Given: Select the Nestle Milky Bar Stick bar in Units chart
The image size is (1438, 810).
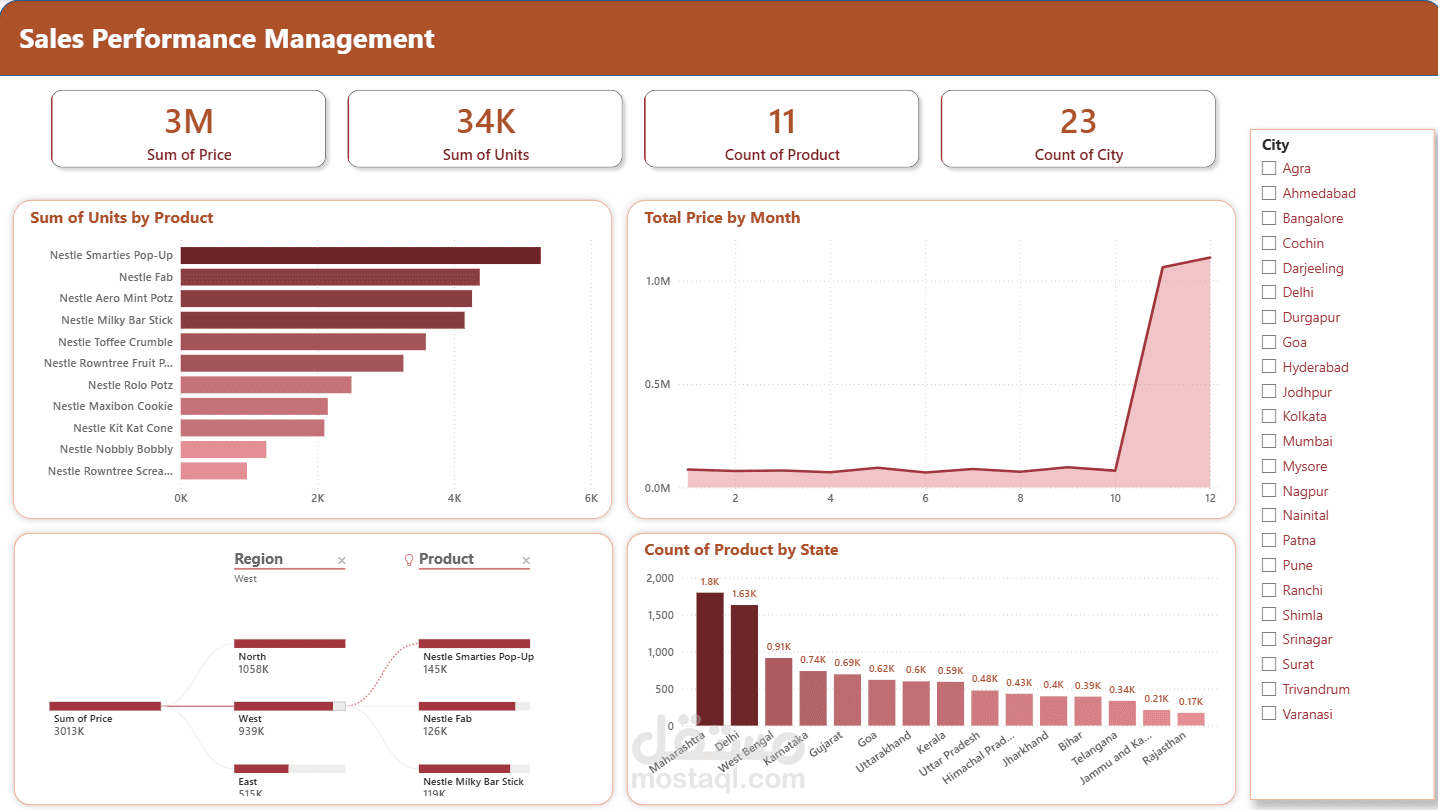Looking at the screenshot, I should (x=323, y=320).
